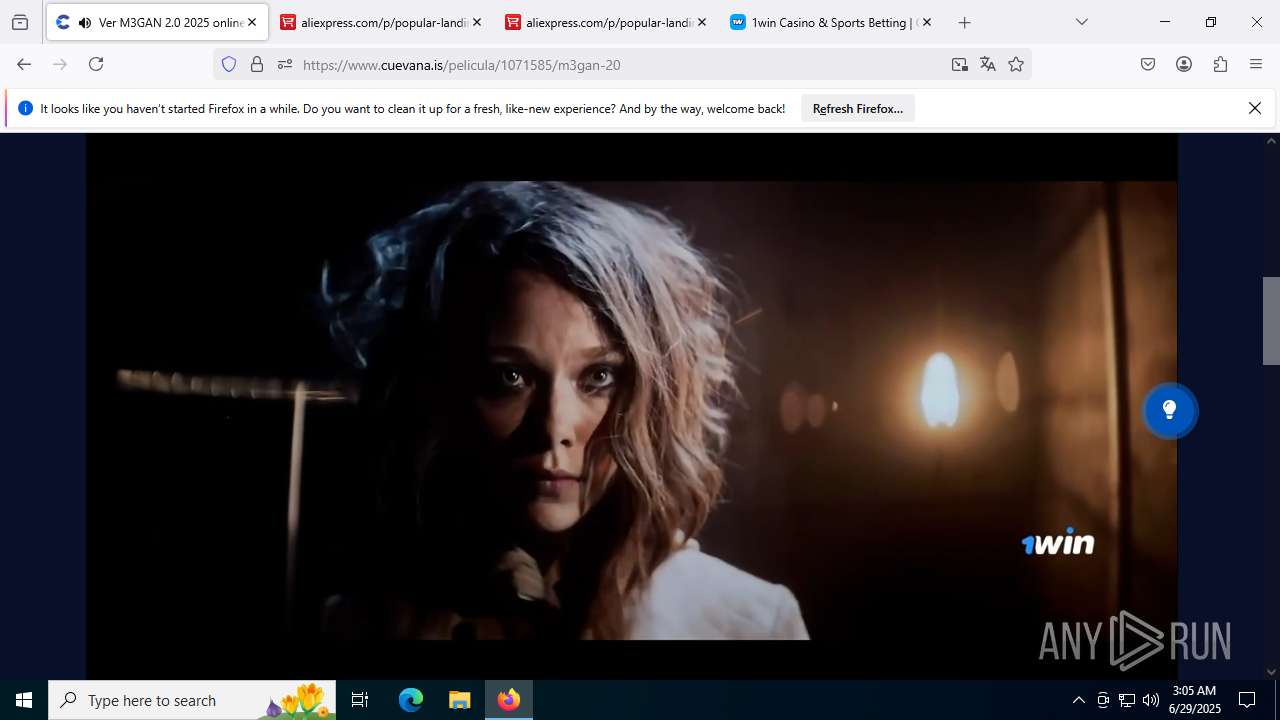1280x720 pixels.
Task: Close the Ver M3GAN 2.0 tab
Action: pyautogui.click(x=252, y=22)
